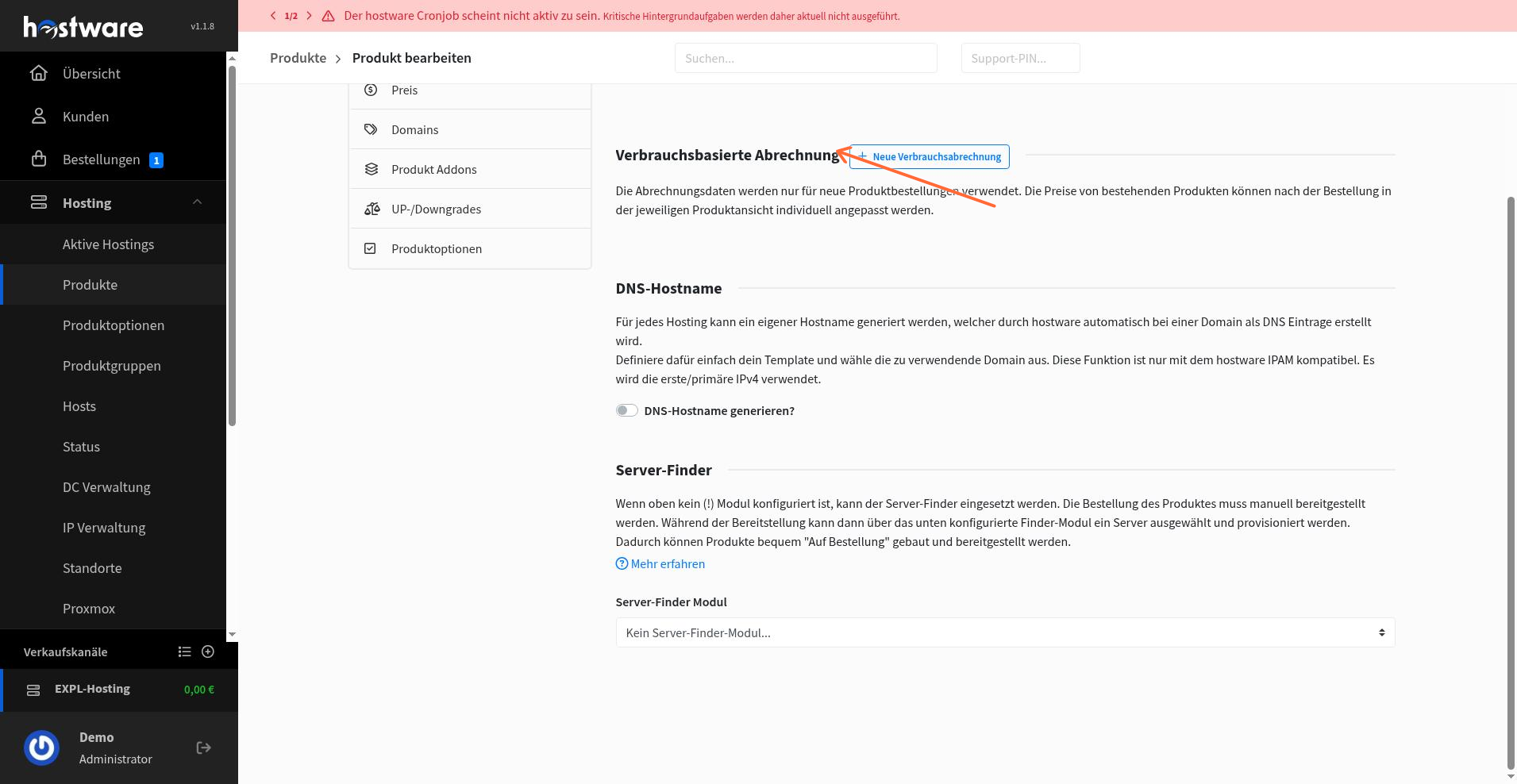The image size is (1517, 784).
Task: Click the 0,00 € balance
Action: coord(199,690)
